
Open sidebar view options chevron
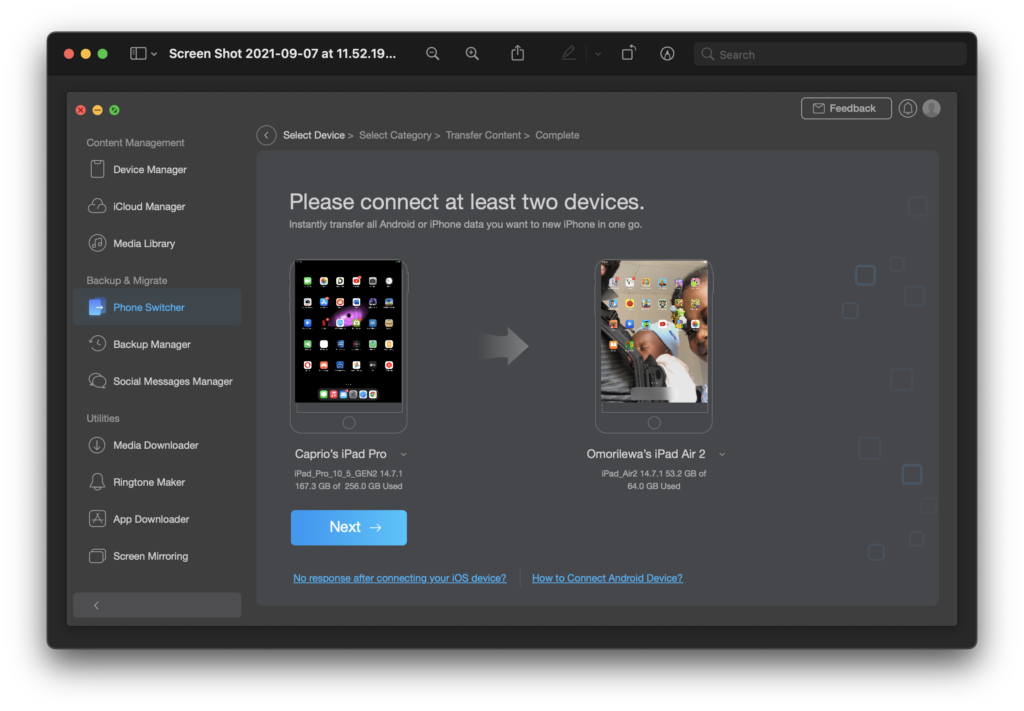pos(154,54)
